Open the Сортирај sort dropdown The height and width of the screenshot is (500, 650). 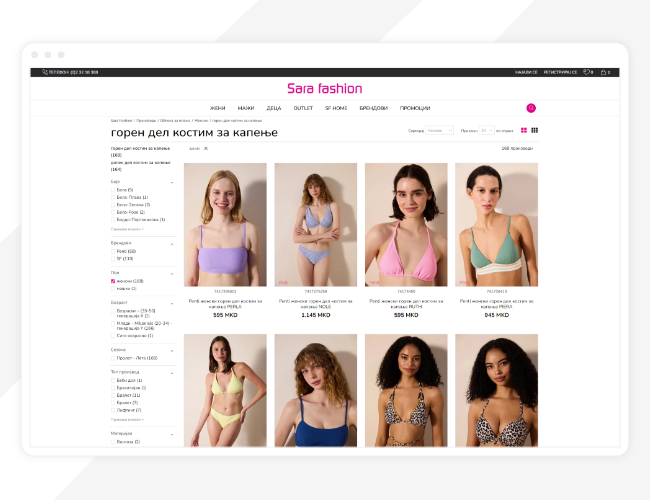[x=439, y=130]
